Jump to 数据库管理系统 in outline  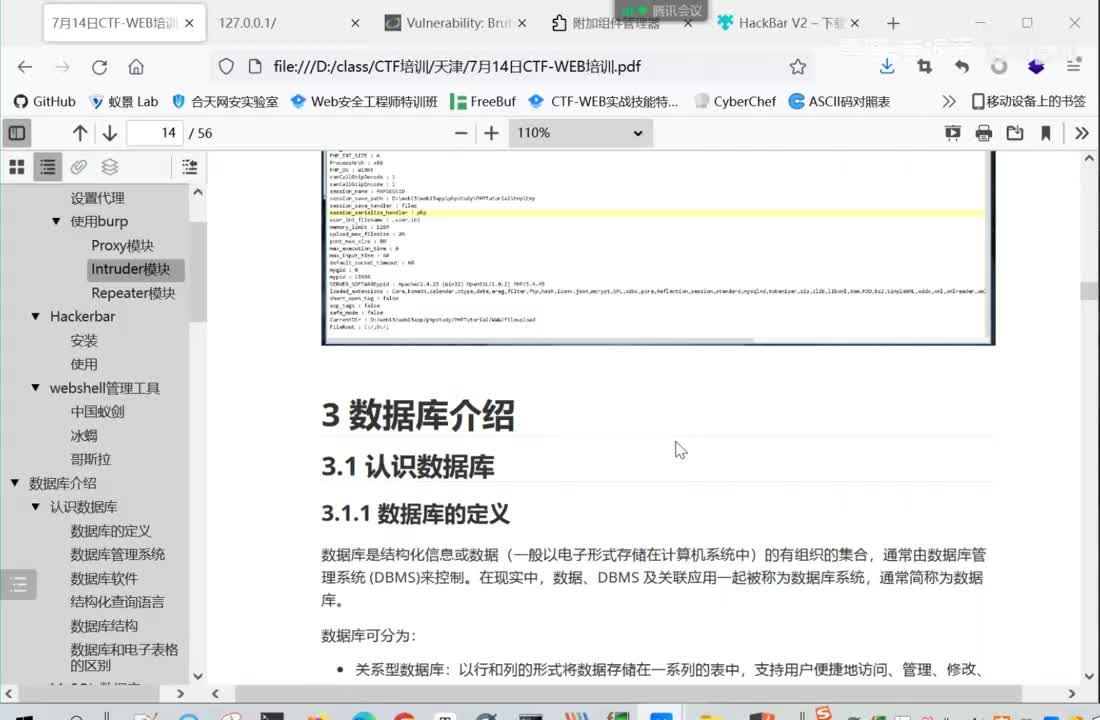pyautogui.click(x=118, y=554)
